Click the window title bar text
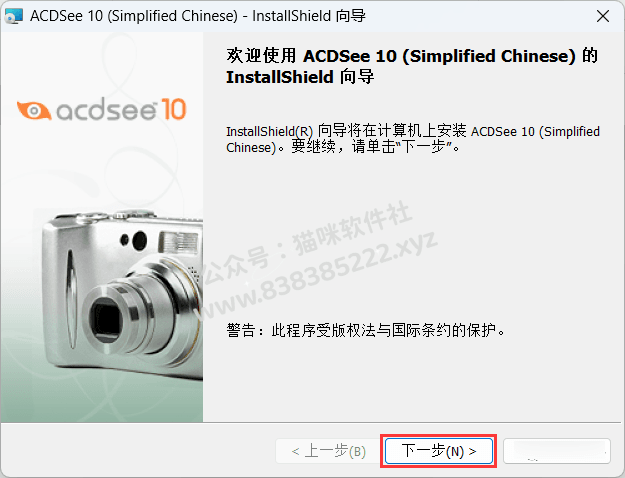 click(198, 16)
